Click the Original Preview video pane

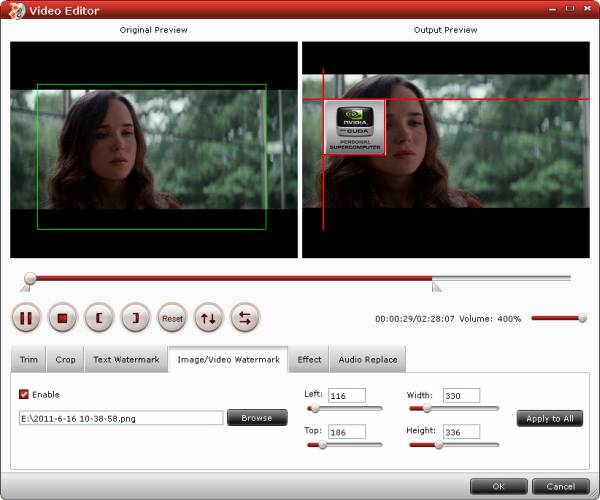point(154,150)
